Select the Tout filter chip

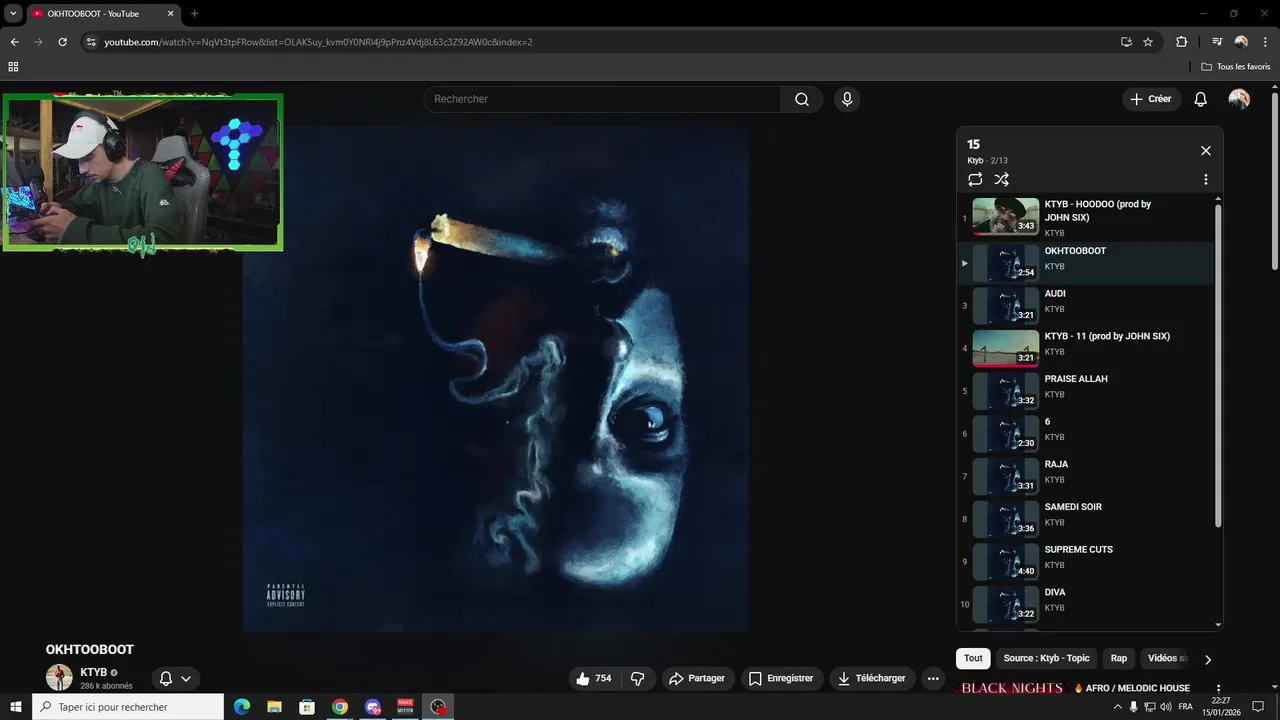(973, 658)
